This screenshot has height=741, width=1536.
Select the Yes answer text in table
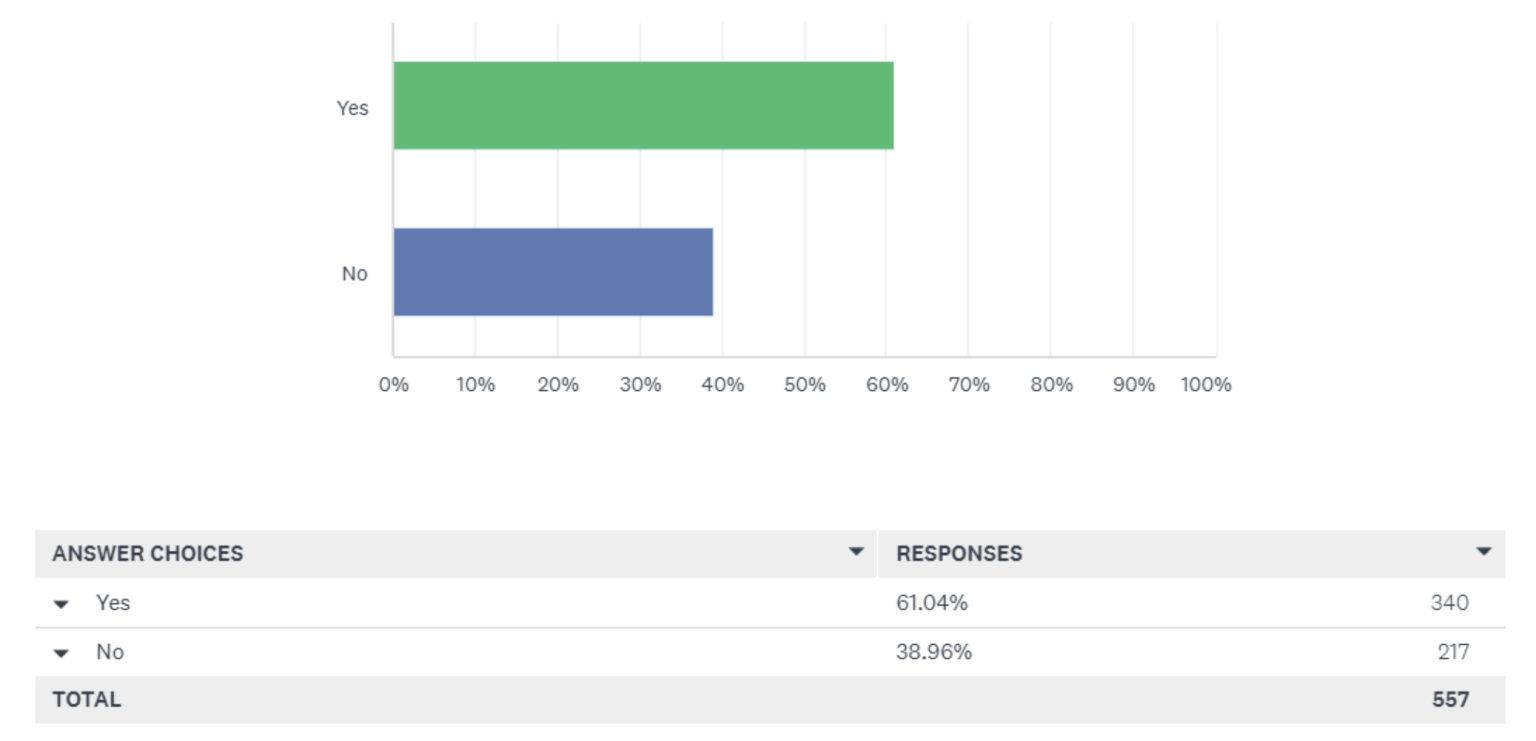click(113, 603)
